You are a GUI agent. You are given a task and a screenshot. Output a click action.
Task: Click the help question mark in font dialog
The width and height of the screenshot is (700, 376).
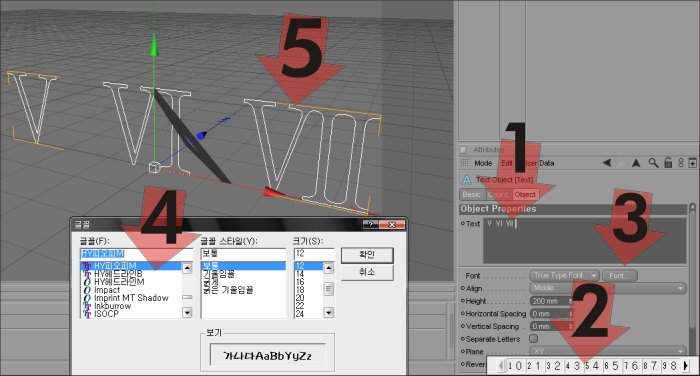[x=370, y=224]
